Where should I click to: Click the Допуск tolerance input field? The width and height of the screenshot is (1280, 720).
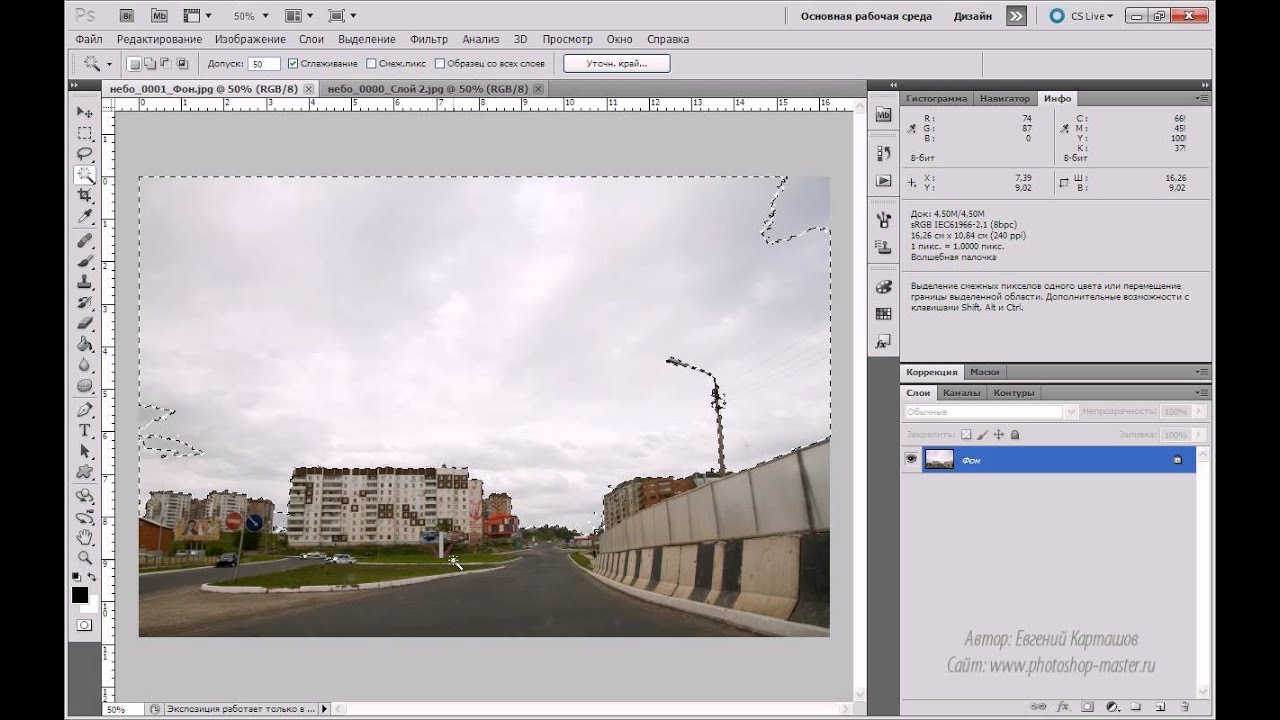264,64
